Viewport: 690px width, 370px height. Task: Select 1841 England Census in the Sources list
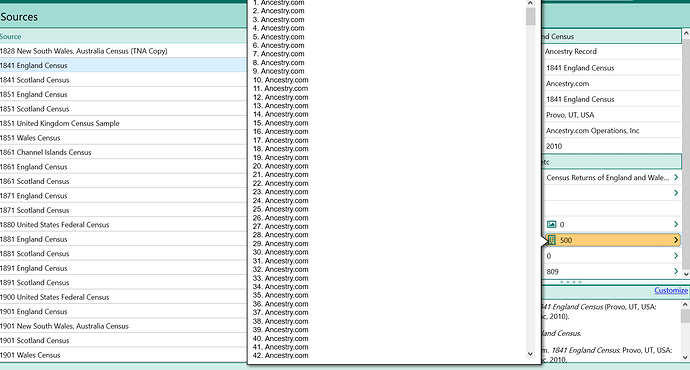[x=123, y=66]
